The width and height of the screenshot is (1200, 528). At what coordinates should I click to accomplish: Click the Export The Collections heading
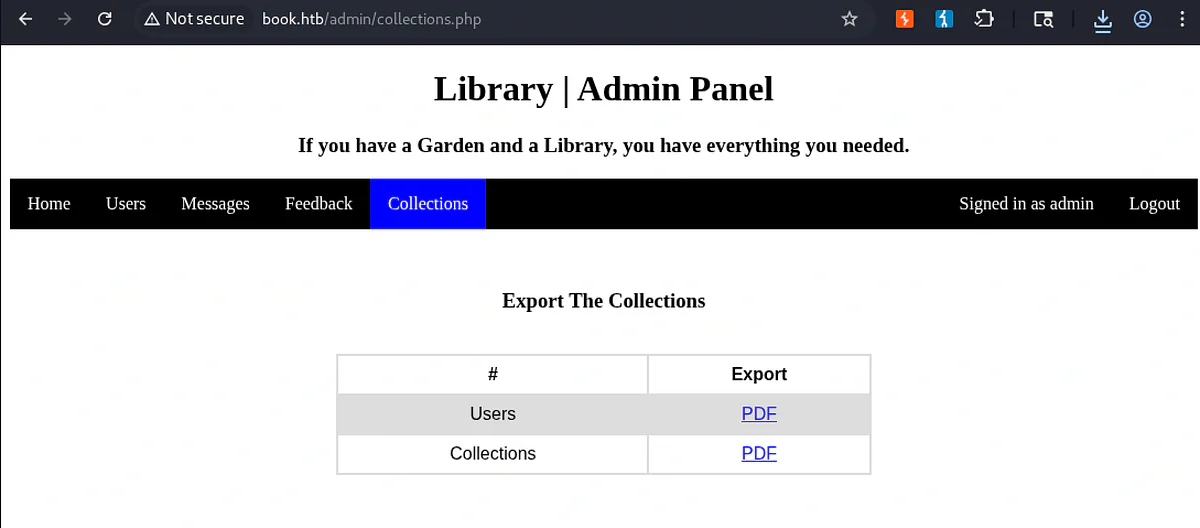tap(603, 301)
